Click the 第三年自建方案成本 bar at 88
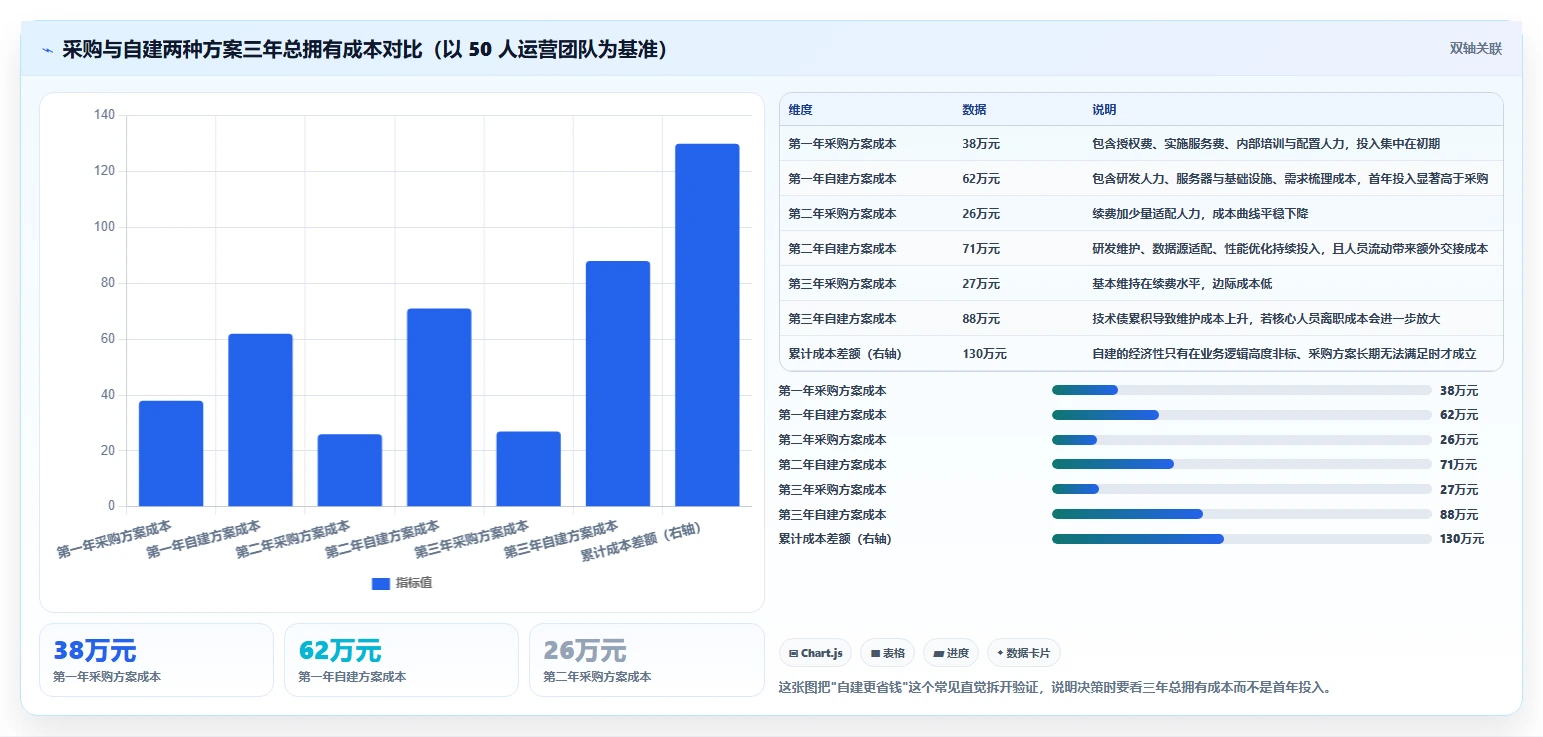 618,384
